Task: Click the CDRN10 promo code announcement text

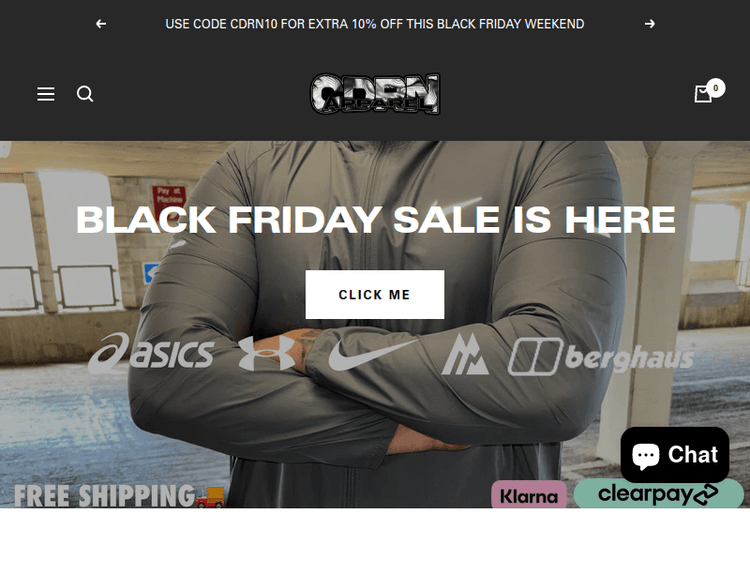Action: [375, 24]
